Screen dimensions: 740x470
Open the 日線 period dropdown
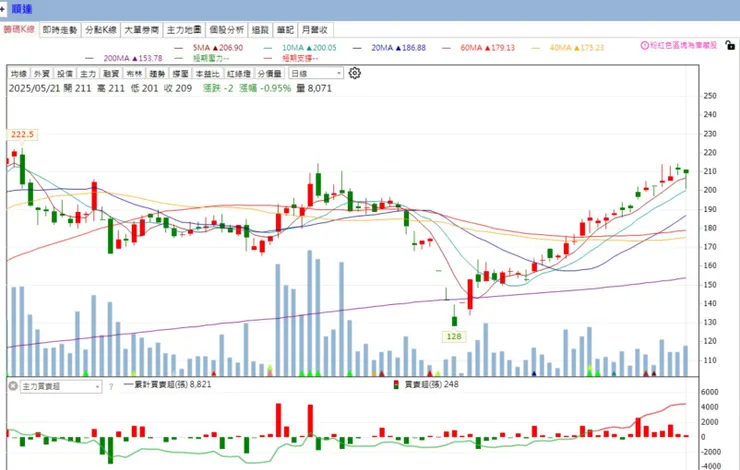(316, 73)
